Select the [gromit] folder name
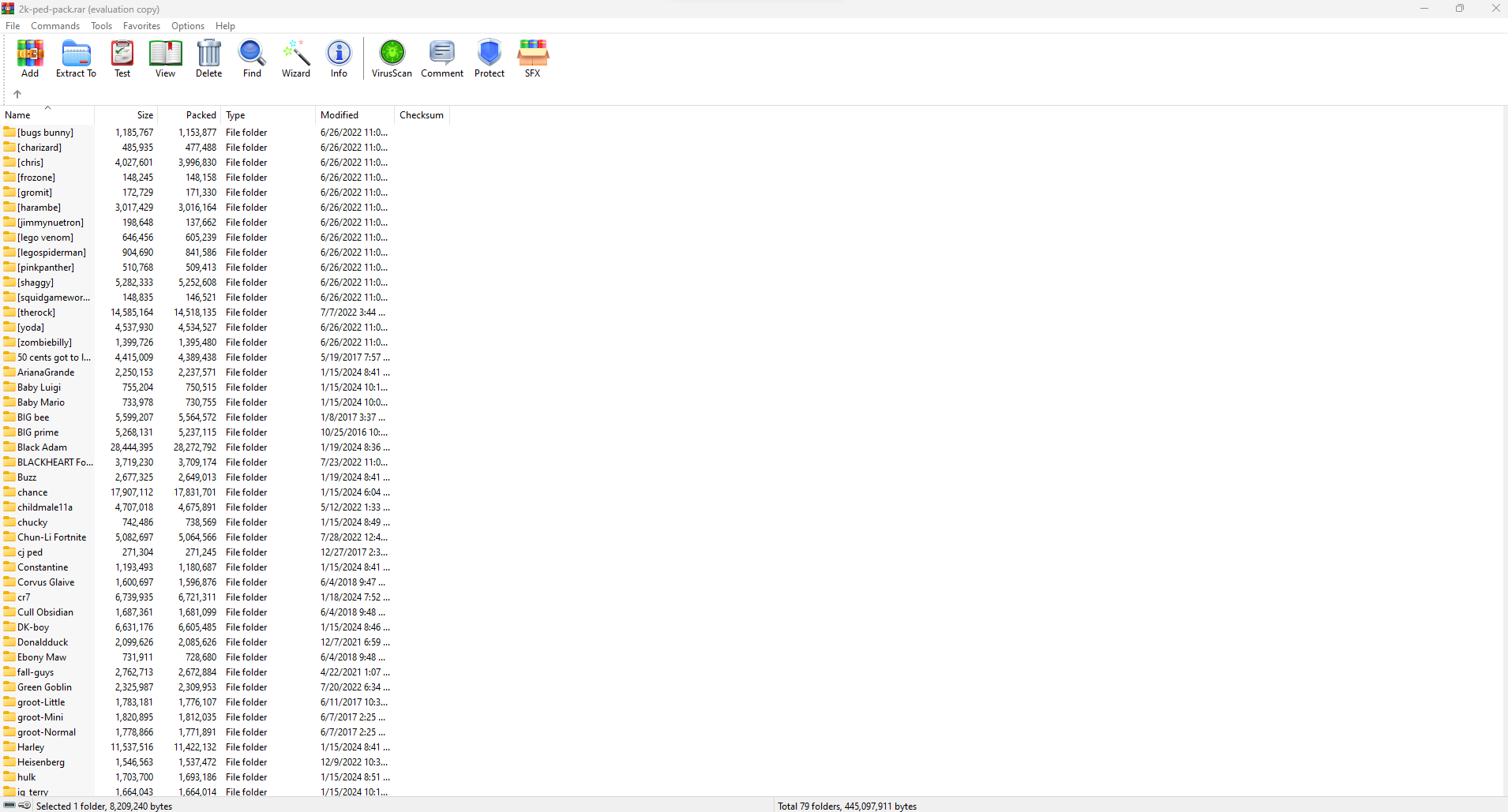Image resolution: width=1508 pixels, height=812 pixels. click(x=35, y=193)
